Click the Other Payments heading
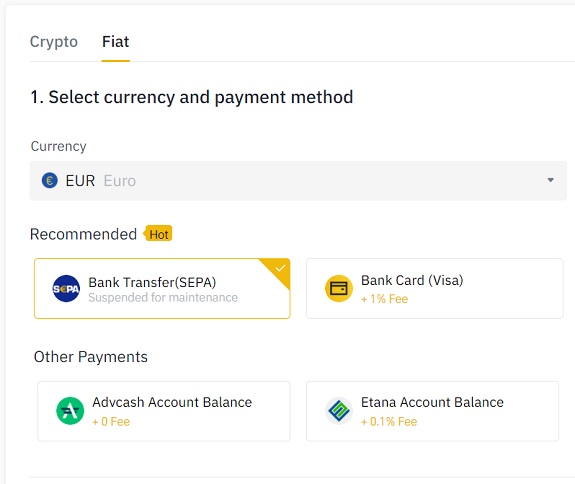The width and height of the screenshot is (575, 484). [x=91, y=357]
